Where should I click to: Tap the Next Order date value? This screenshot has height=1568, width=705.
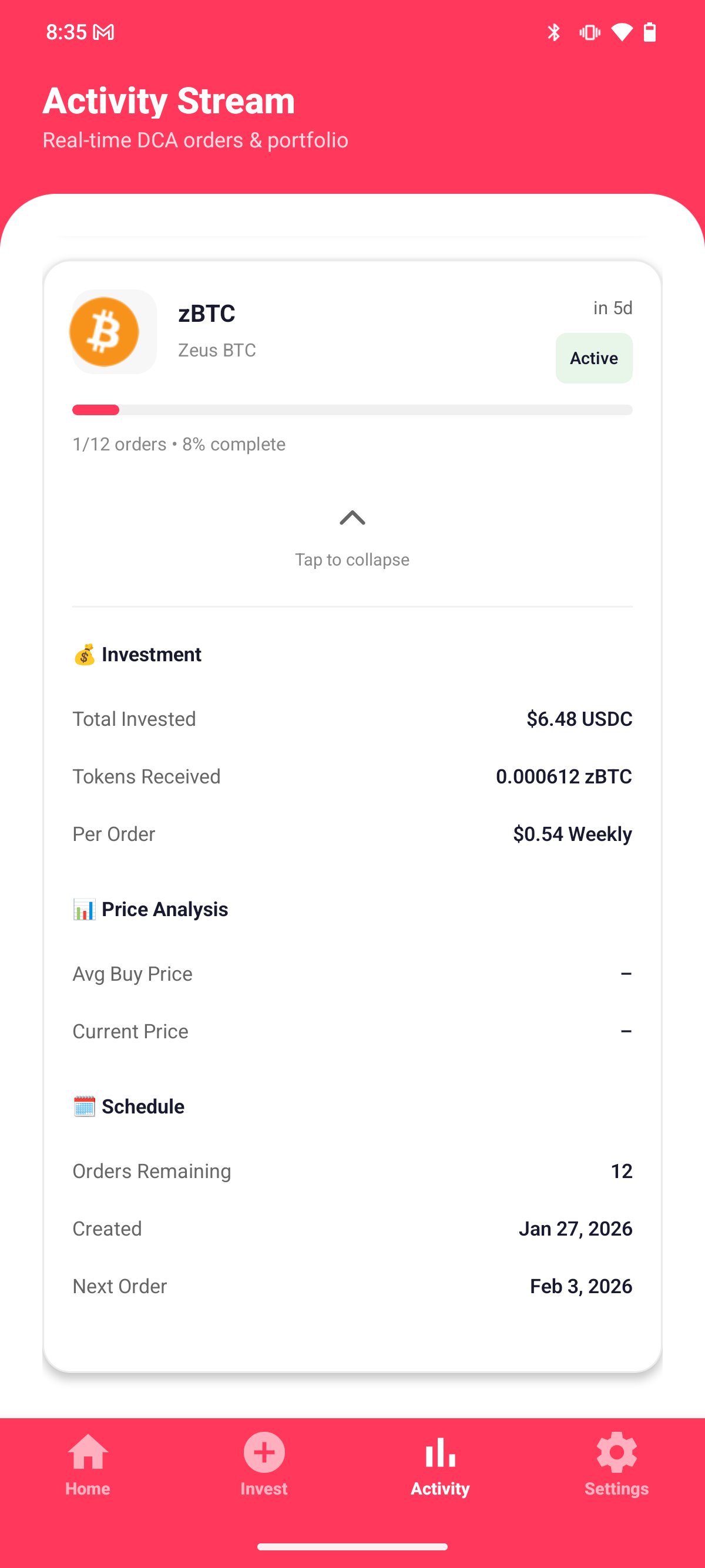(581, 1286)
